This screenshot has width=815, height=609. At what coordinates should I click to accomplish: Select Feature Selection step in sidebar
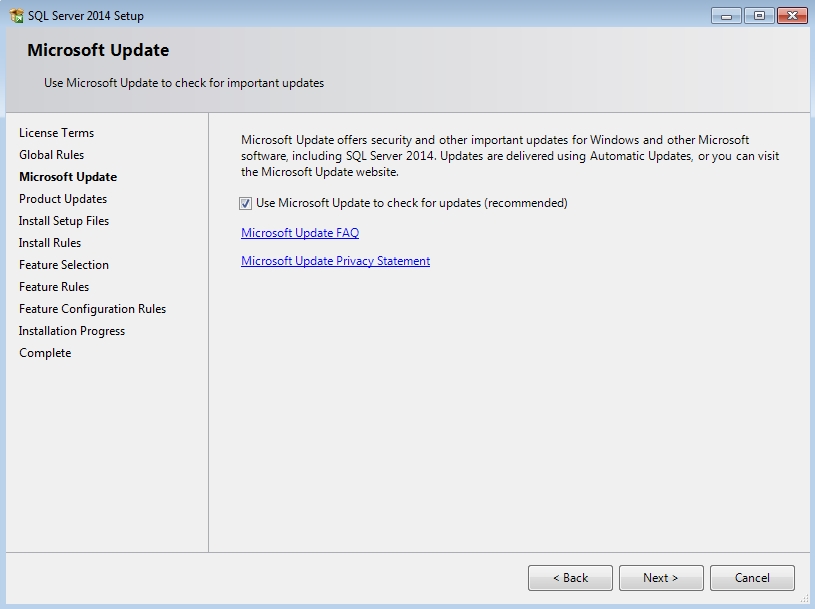point(64,265)
